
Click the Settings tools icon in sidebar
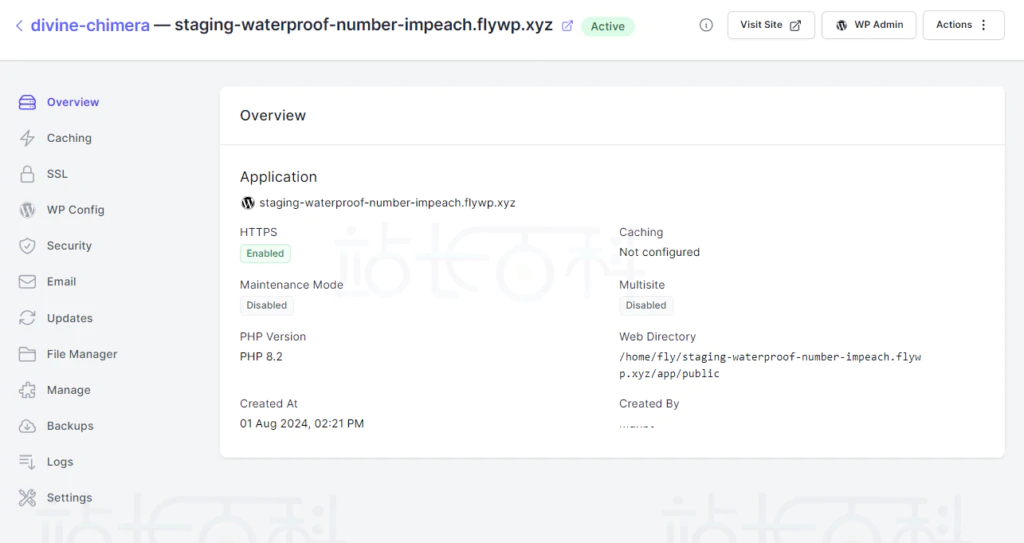(27, 498)
